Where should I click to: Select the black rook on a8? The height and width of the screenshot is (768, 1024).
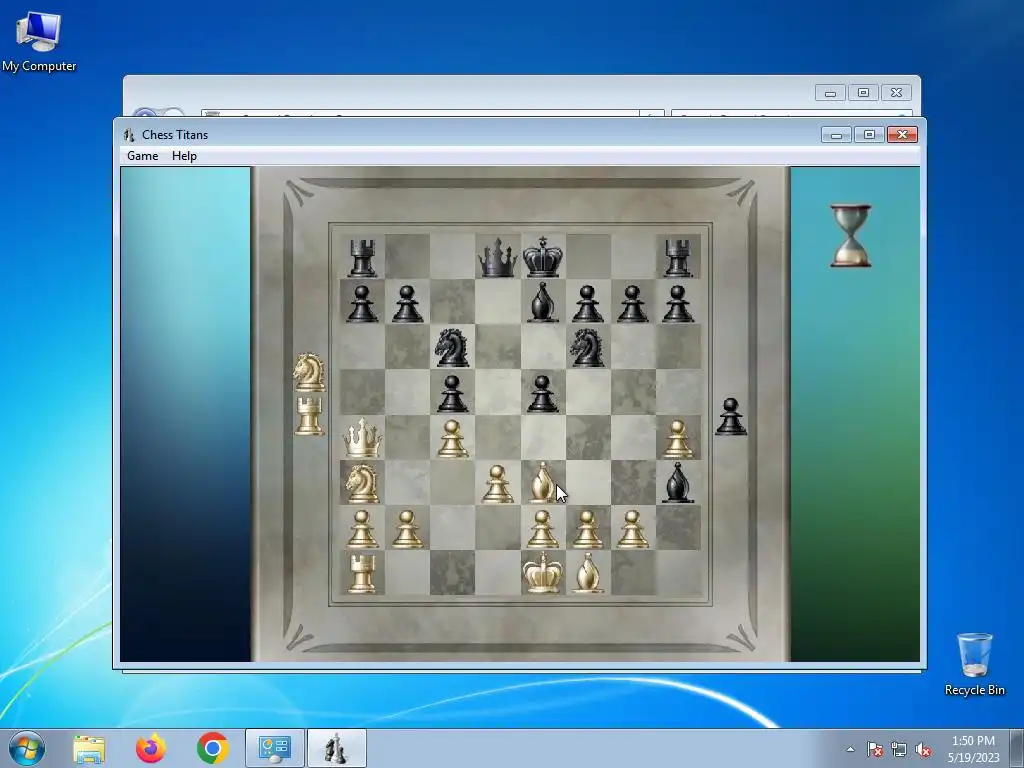coord(362,257)
